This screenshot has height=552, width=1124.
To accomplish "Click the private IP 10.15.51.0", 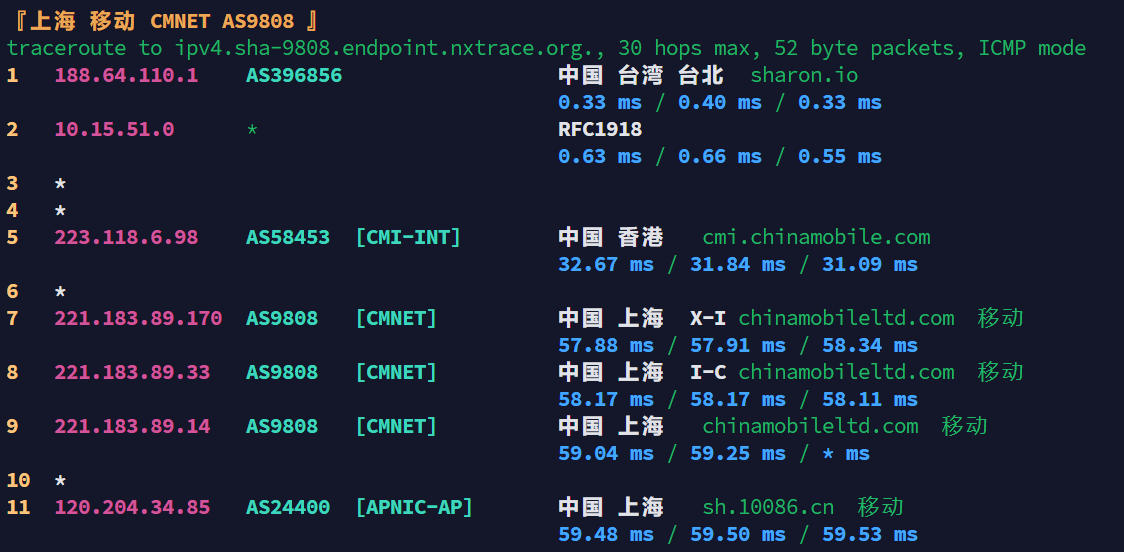I will [x=114, y=129].
